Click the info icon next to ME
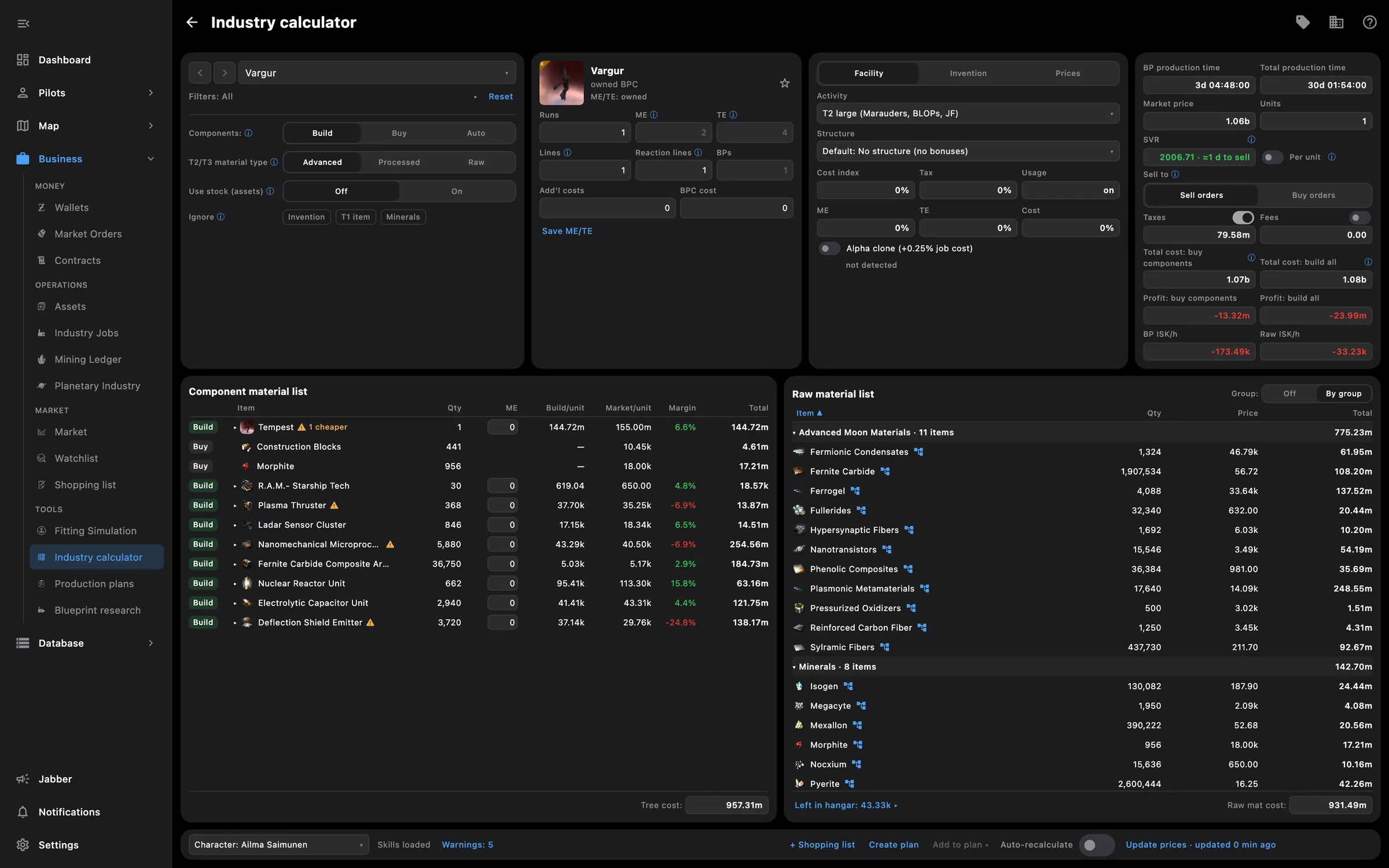Image resolution: width=1389 pixels, height=868 pixels. coord(654,115)
